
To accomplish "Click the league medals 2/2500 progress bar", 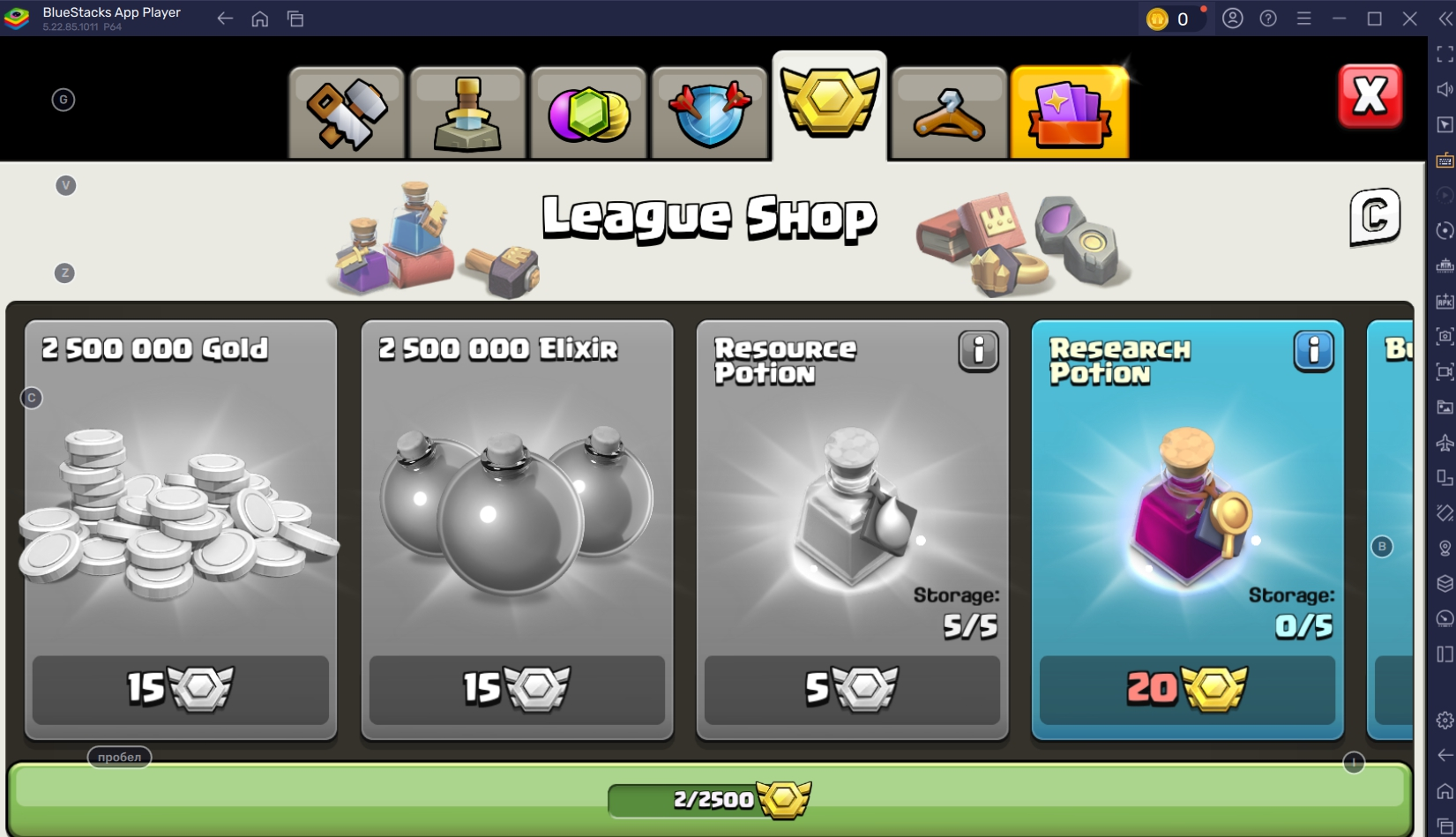I will coord(710,799).
